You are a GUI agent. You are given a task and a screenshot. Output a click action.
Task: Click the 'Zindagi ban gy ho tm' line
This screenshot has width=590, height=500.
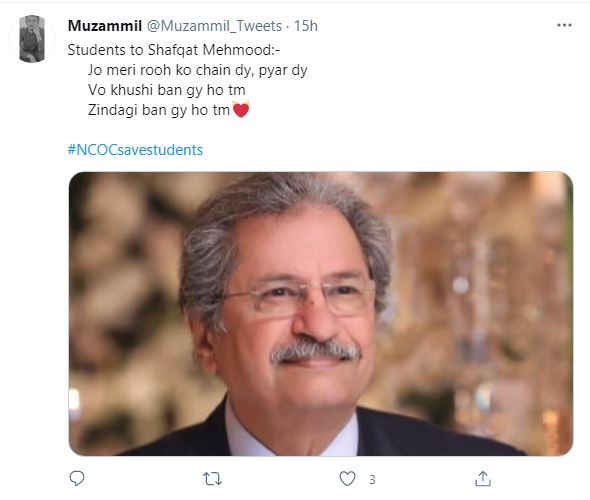[x=159, y=110]
